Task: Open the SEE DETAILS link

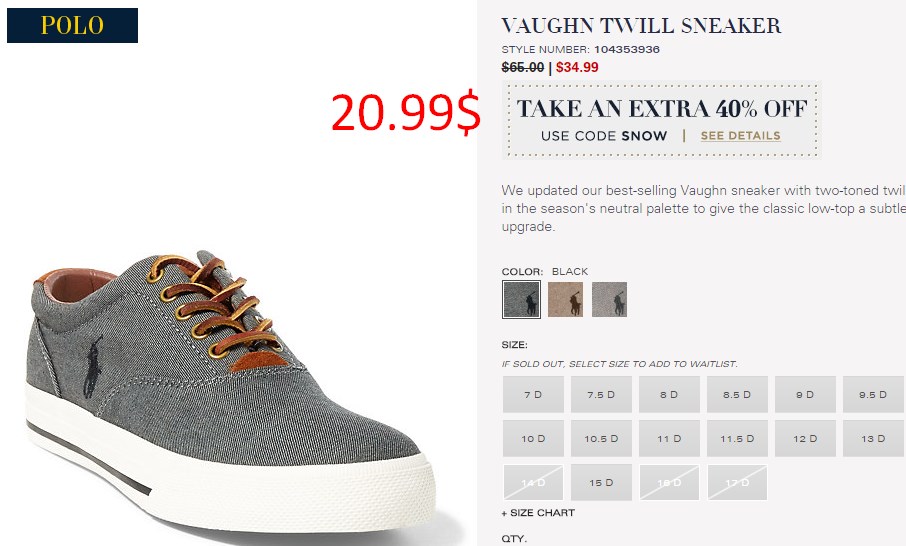Action: 740,136
